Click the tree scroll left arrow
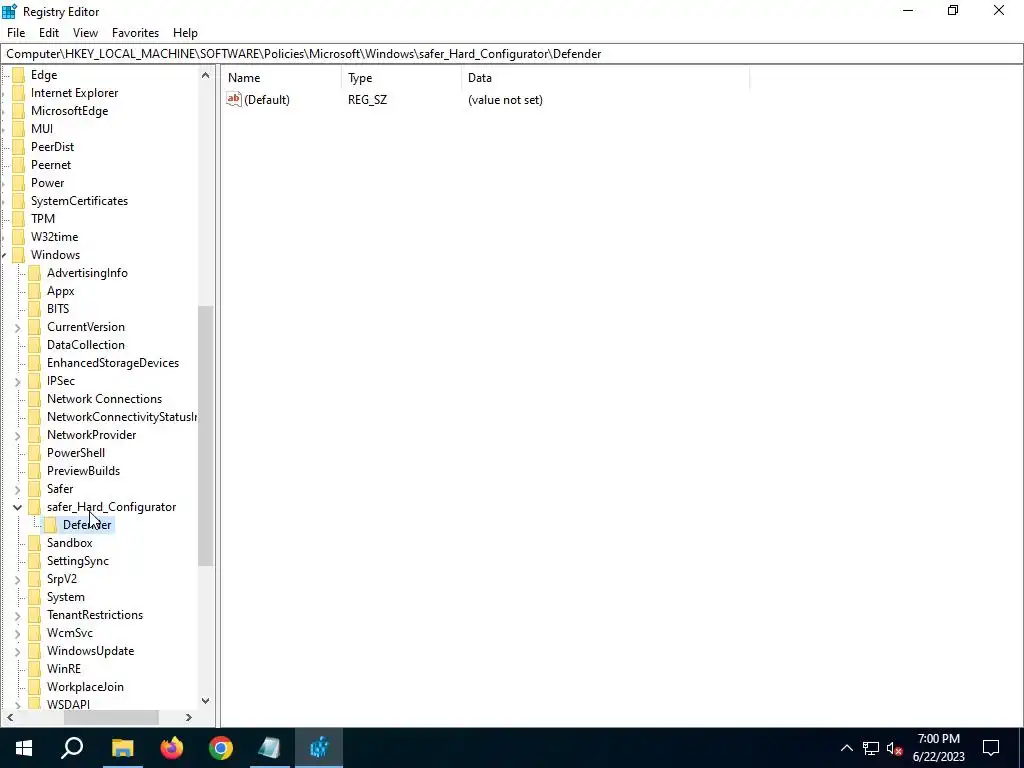Screen dimensions: 1024x768 point(9,717)
